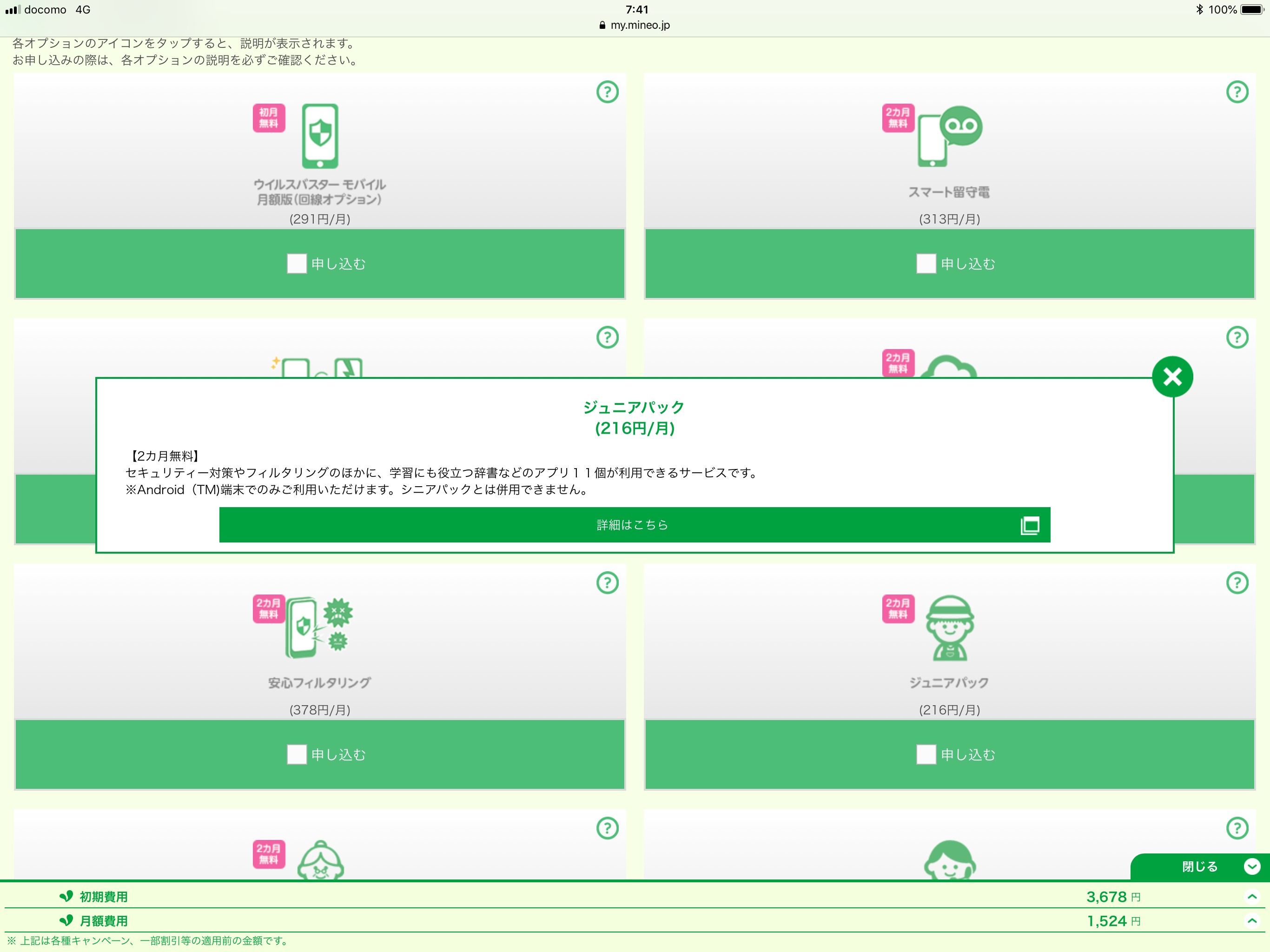
Task: Check 申し込む for スマート留守電
Action: [926, 264]
